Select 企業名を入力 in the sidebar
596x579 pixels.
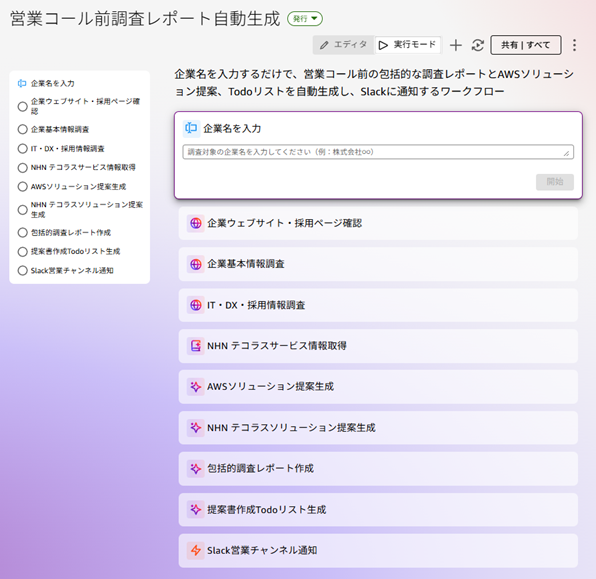(52, 83)
